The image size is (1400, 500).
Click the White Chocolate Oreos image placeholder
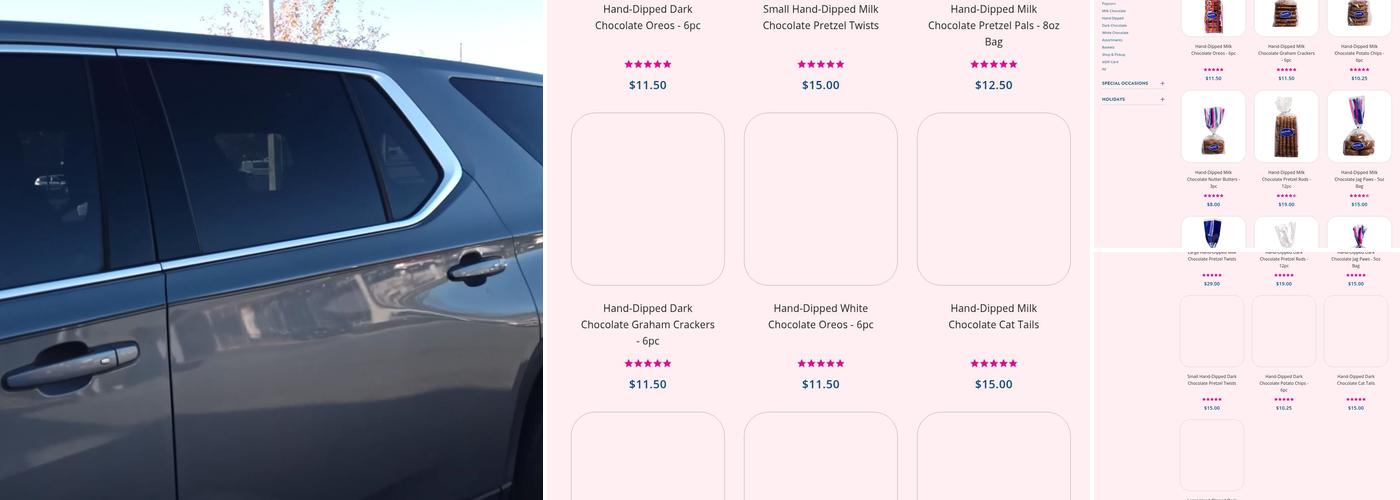[820, 199]
